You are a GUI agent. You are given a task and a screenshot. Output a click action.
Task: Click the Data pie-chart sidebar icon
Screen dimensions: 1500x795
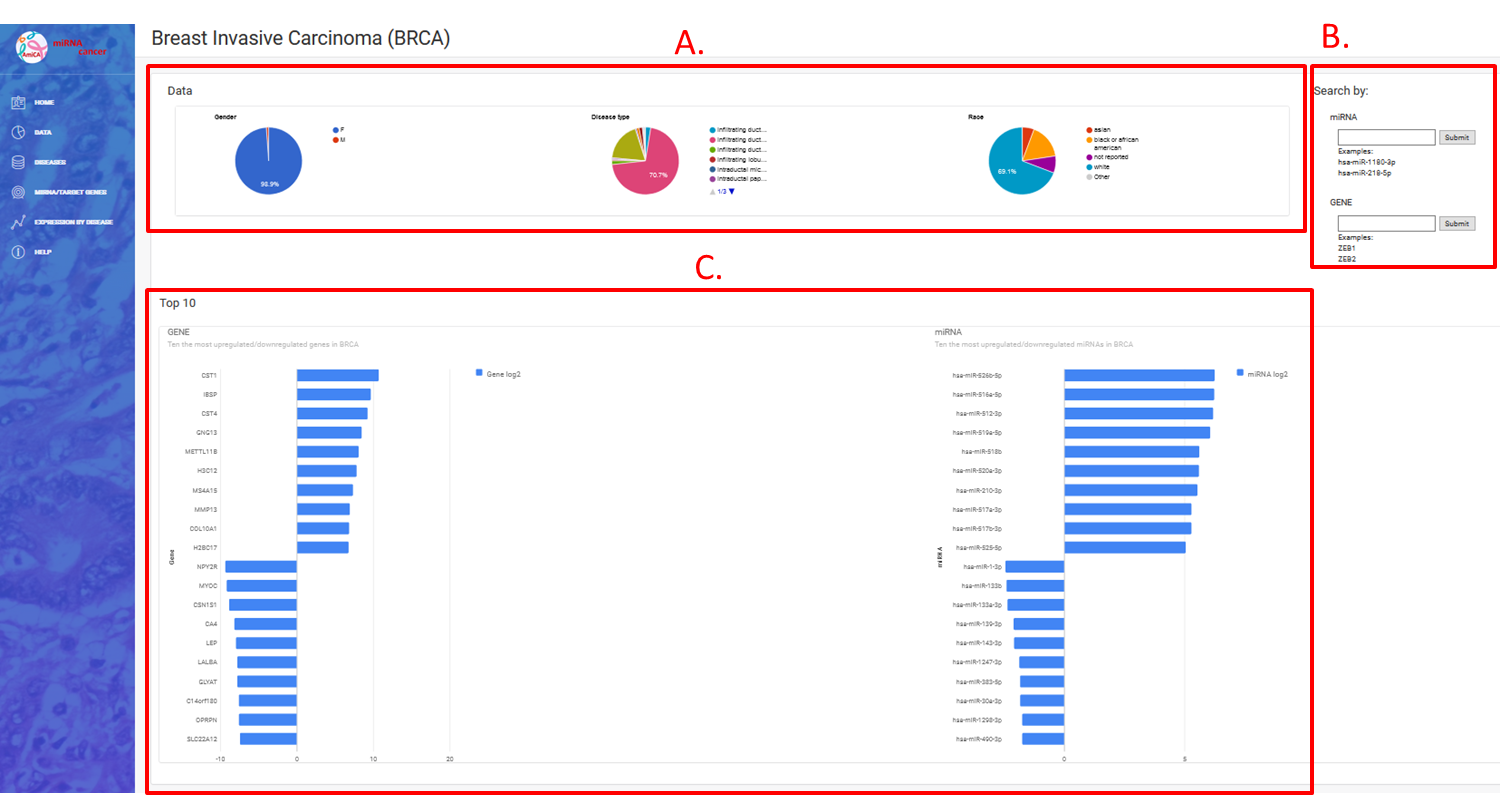(18, 132)
